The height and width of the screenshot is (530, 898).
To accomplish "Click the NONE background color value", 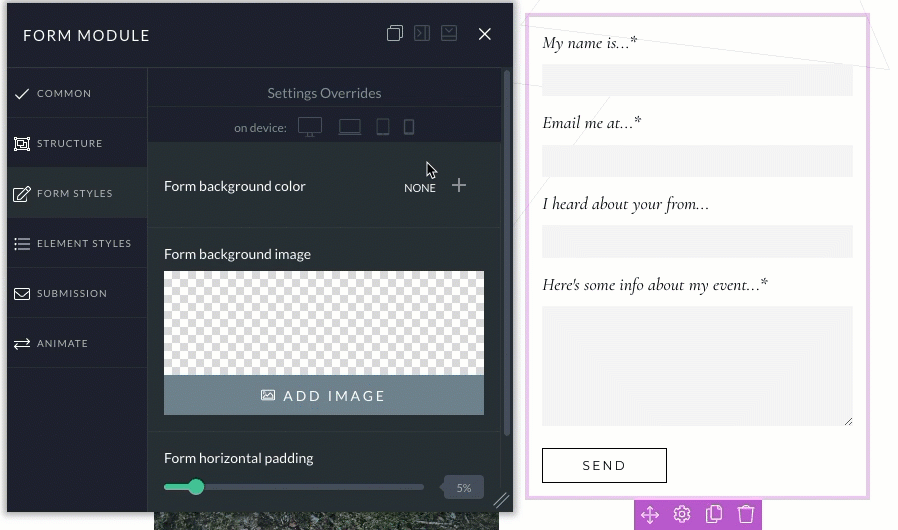I will pos(420,188).
